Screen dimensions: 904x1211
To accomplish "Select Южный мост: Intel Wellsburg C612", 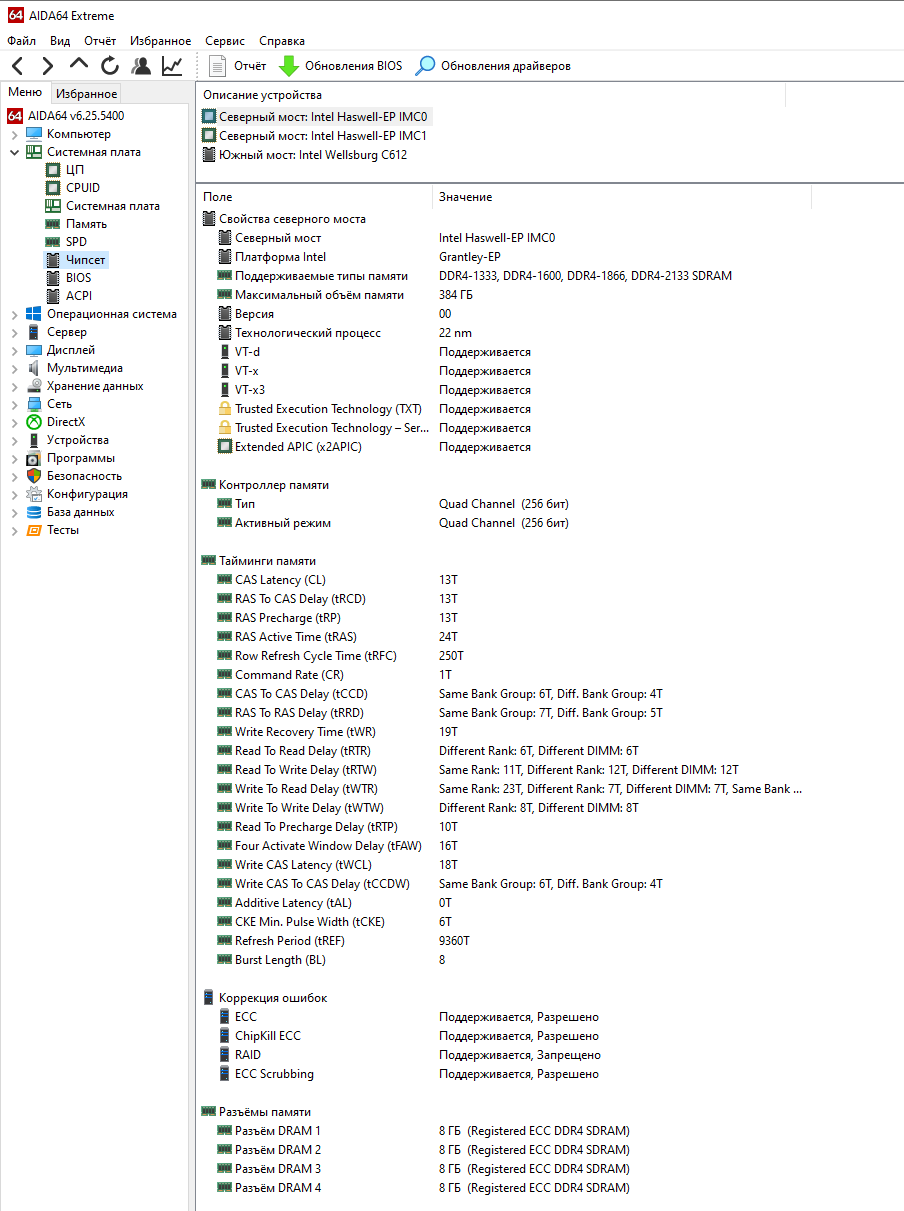I will 312,155.
